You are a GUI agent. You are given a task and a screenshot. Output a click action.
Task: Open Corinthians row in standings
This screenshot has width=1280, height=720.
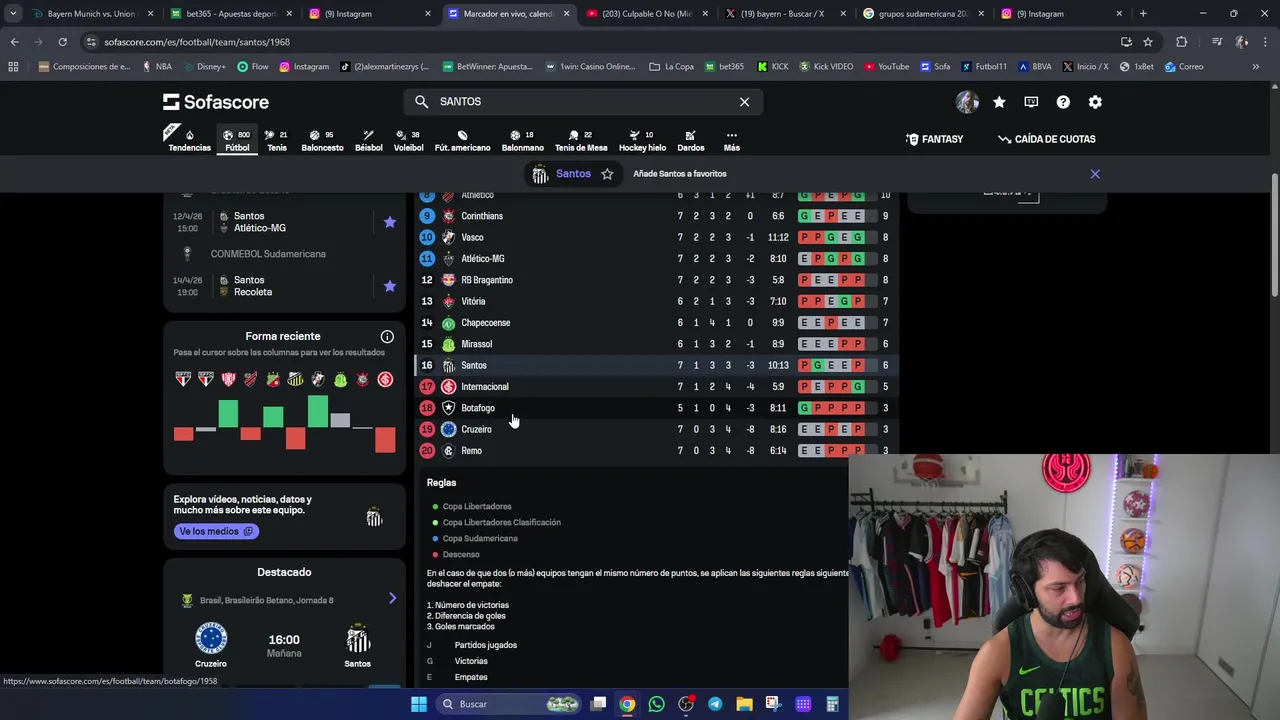655,216
